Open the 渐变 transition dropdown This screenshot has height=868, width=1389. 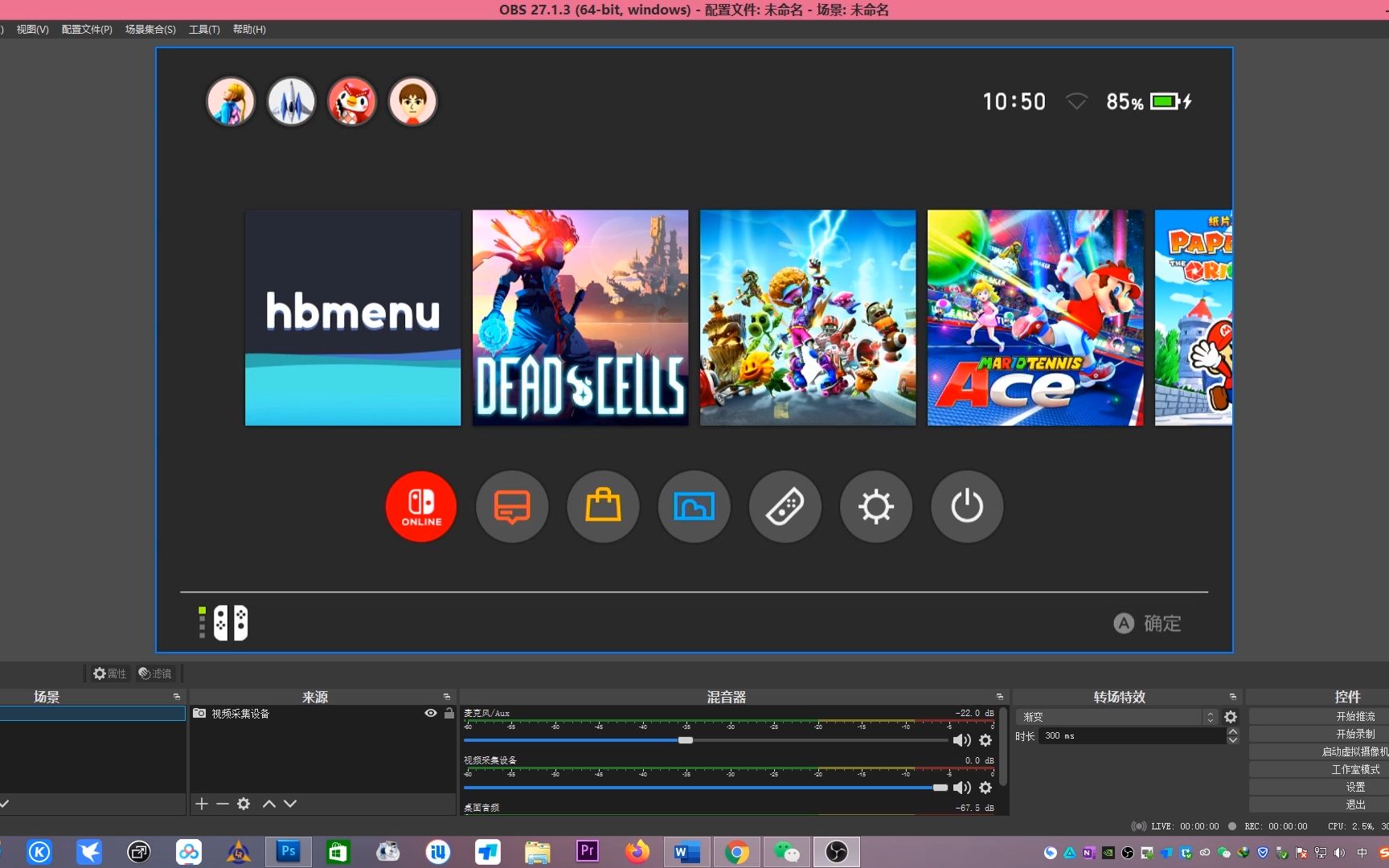[1117, 717]
